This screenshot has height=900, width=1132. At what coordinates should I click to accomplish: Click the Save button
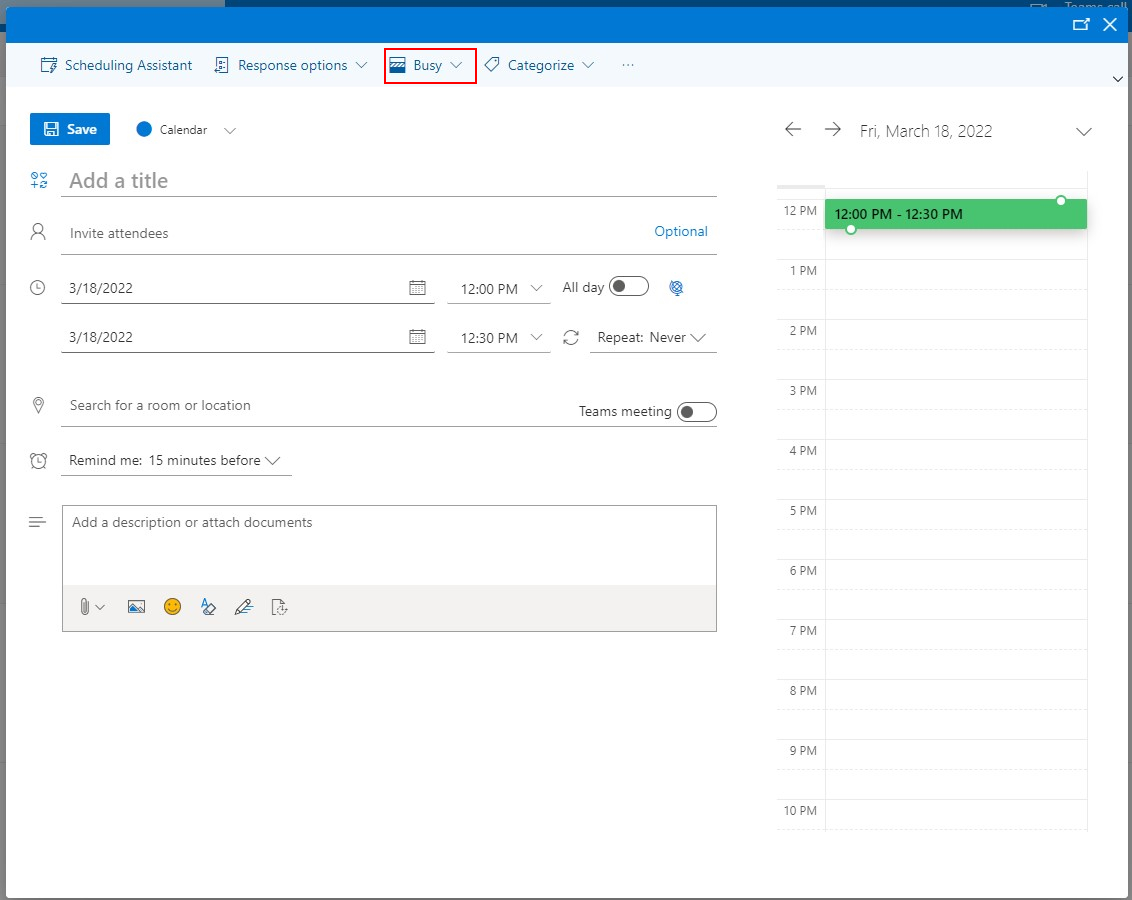click(70, 129)
